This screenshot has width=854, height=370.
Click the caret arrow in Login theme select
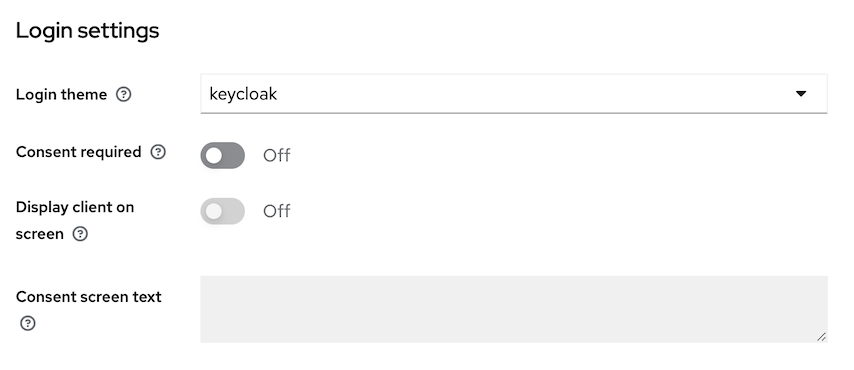click(x=801, y=94)
